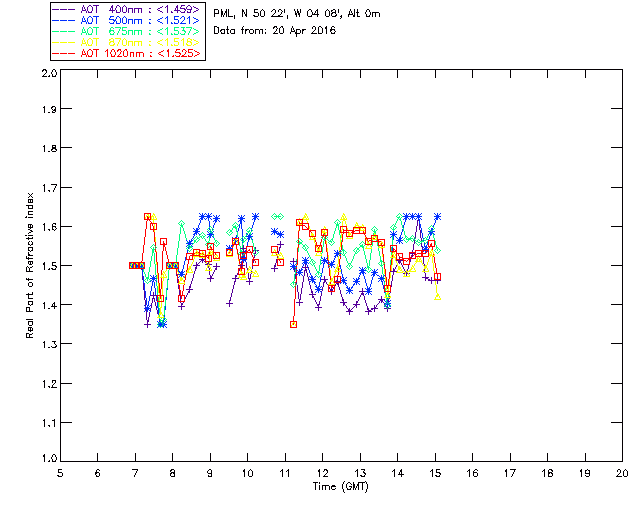
Task: Click the x-axis tick label 12
Action: [322, 473]
